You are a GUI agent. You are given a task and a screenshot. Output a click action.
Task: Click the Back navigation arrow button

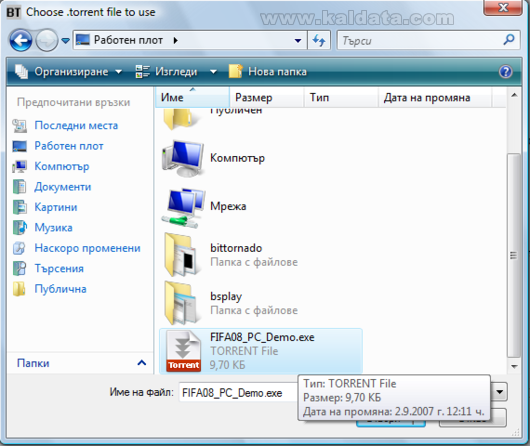click(x=21, y=41)
